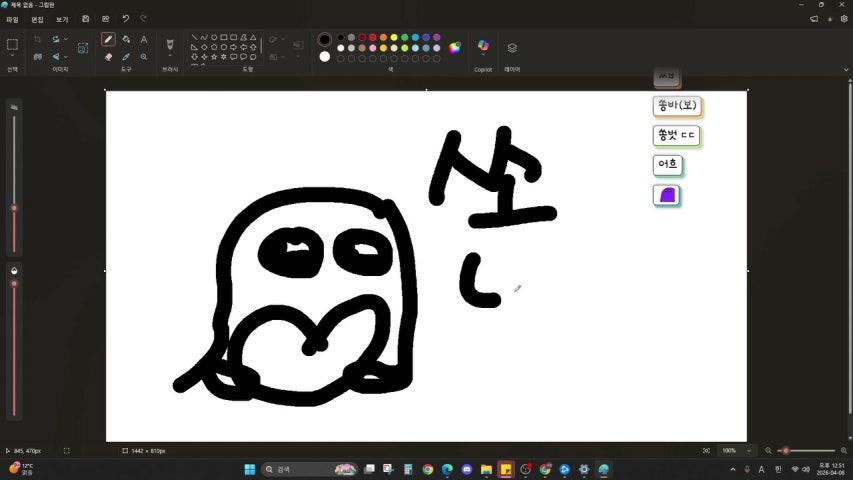Select the Fill bucket tool
Image resolution: width=853 pixels, height=480 pixels.
tap(126, 39)
